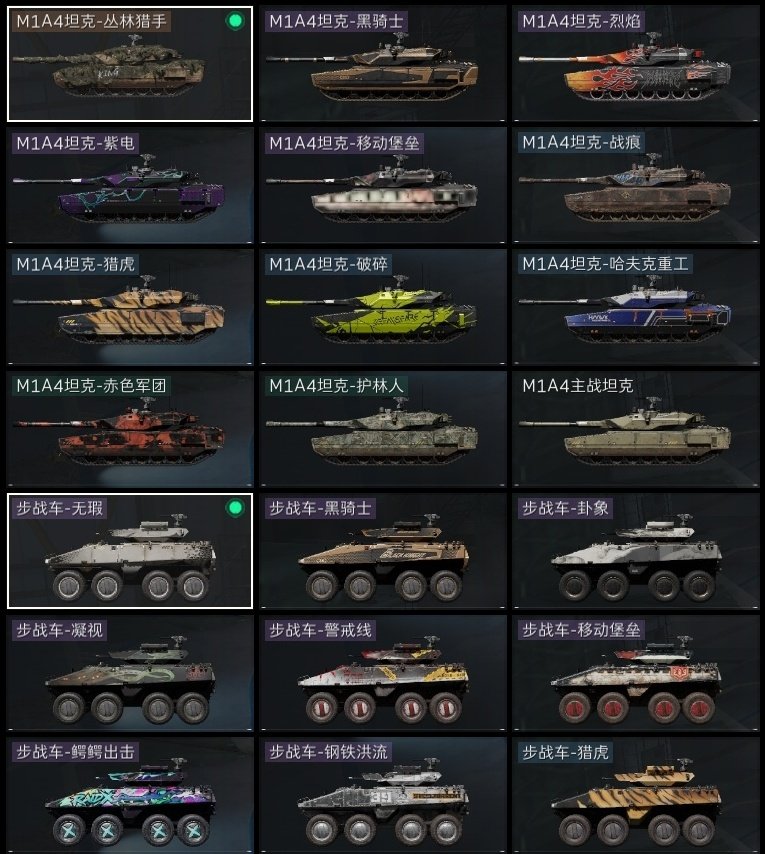Choose the tiger-striped M1A4坦克-猎虎 skin
Image resolution: width=765 pixels, height=854 pixels.
coord(130,307)
